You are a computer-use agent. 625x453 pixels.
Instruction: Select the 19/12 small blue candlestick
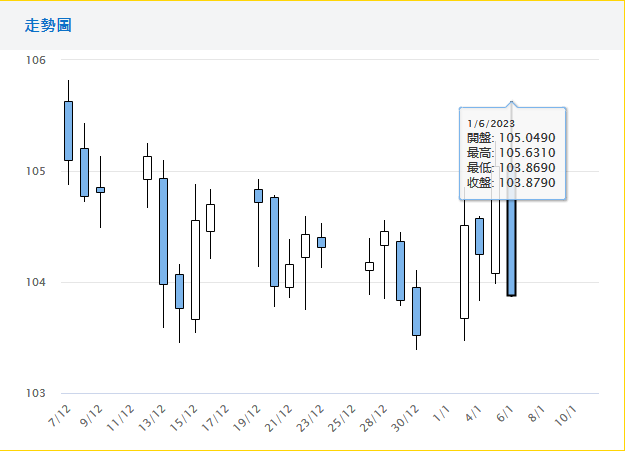click(258, 195)
